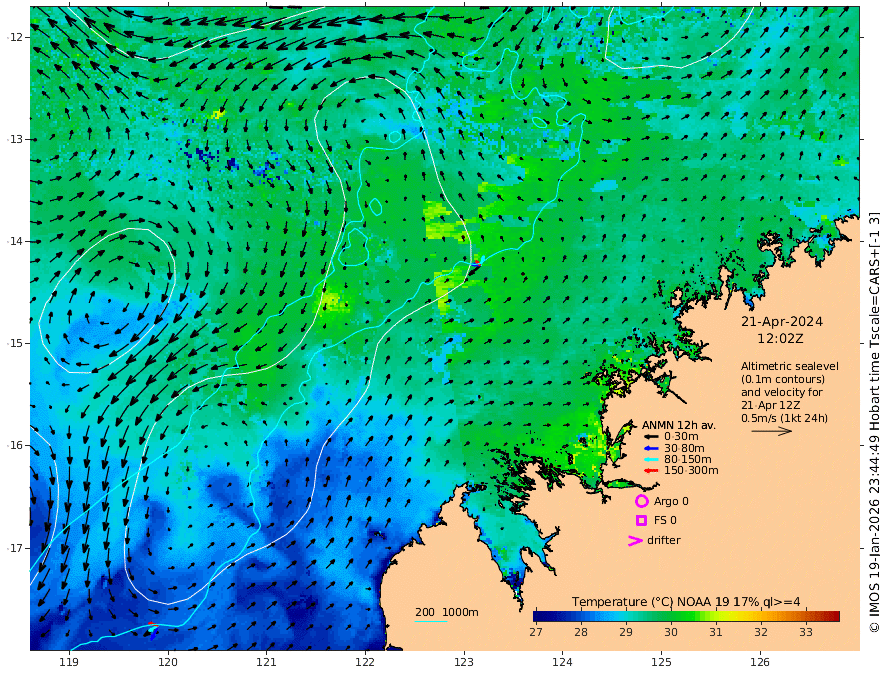Click the 'Altimetric sealevel' description text
Image resolution: width=880 pixels, height=680 pixels.
790,366
